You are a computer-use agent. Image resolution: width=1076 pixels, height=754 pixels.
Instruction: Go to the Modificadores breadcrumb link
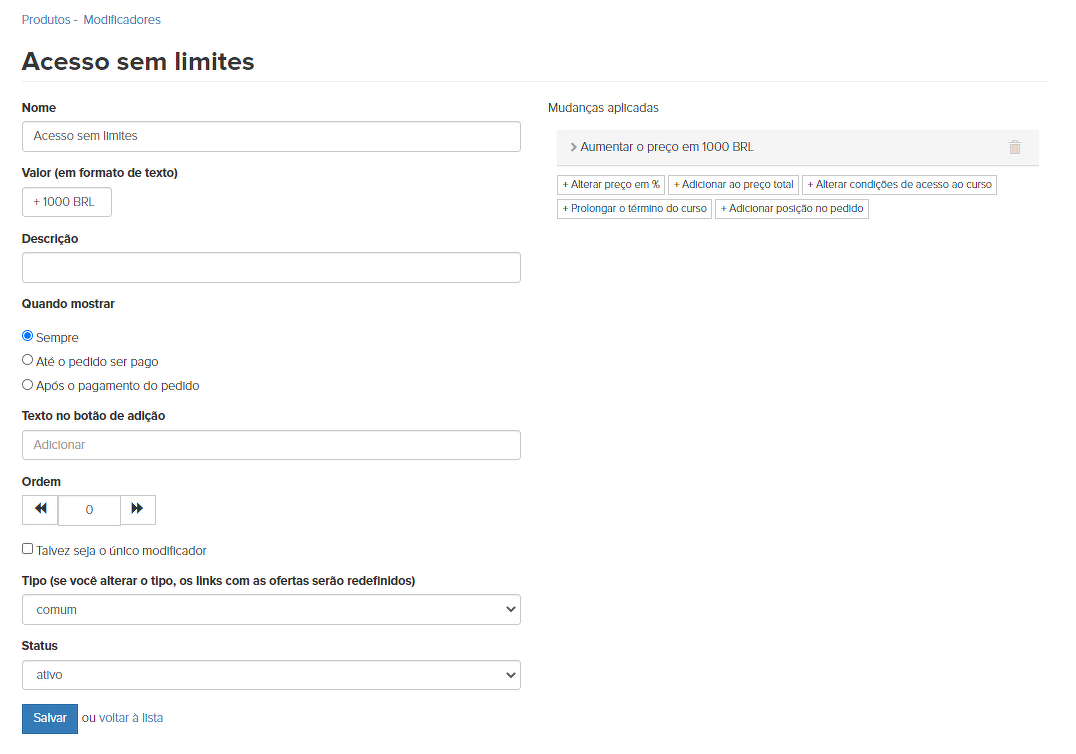coord(122,20)
